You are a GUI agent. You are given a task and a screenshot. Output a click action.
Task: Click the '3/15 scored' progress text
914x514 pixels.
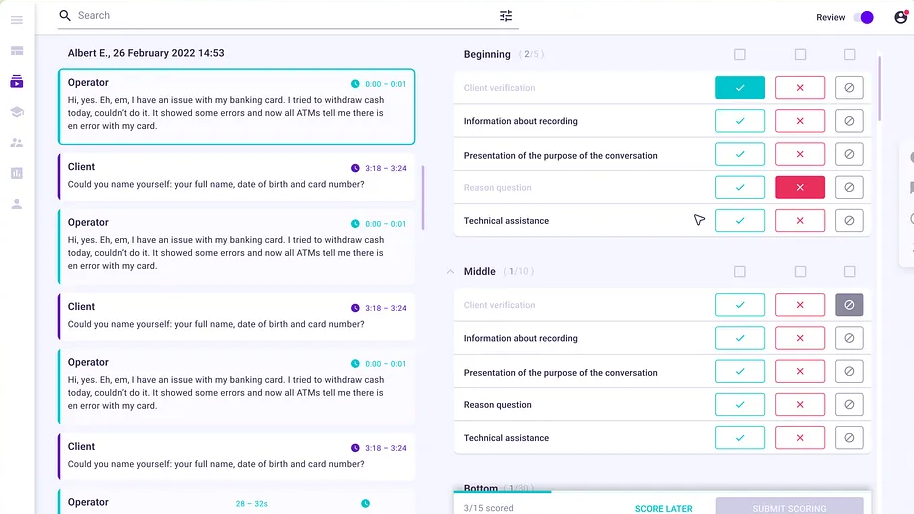488,508
